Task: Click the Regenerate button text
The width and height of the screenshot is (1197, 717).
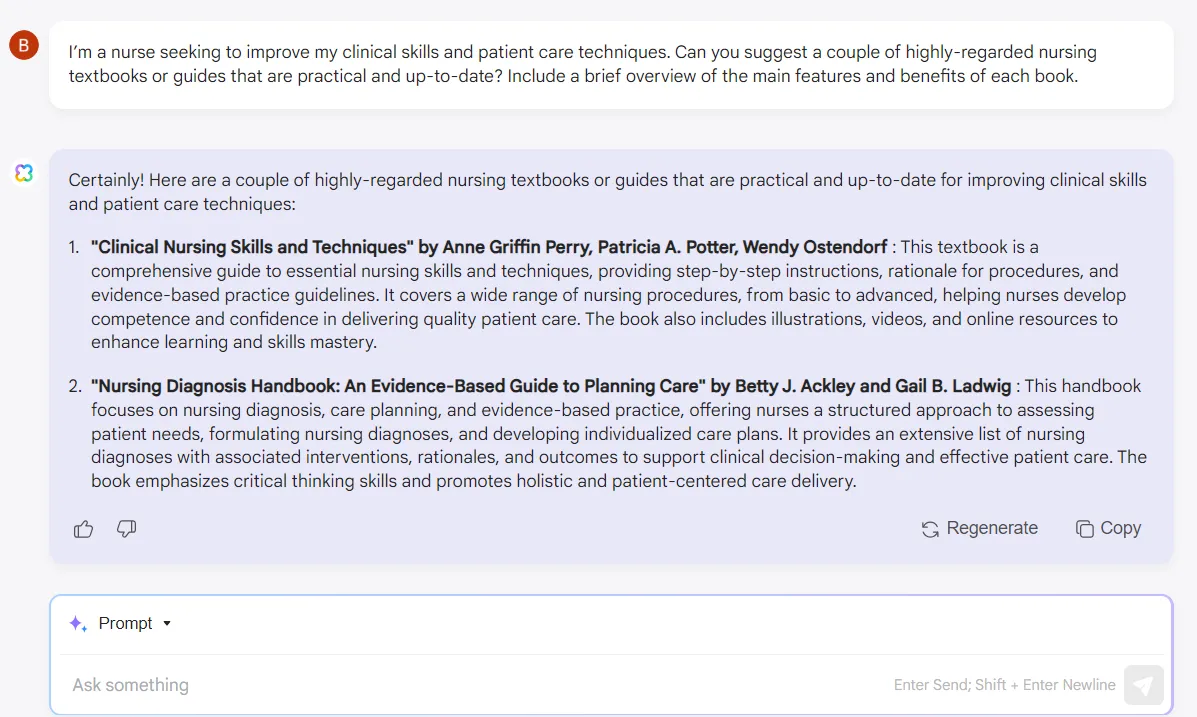Action: (992, 528)
